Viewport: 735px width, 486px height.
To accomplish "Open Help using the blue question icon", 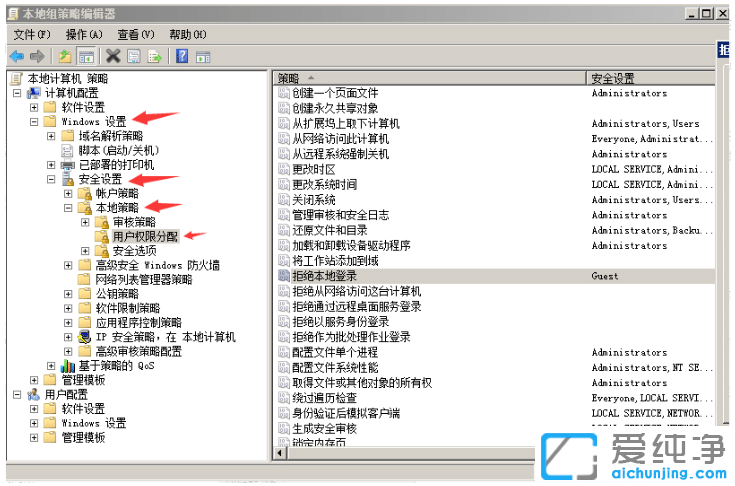I will coord(182,56).
